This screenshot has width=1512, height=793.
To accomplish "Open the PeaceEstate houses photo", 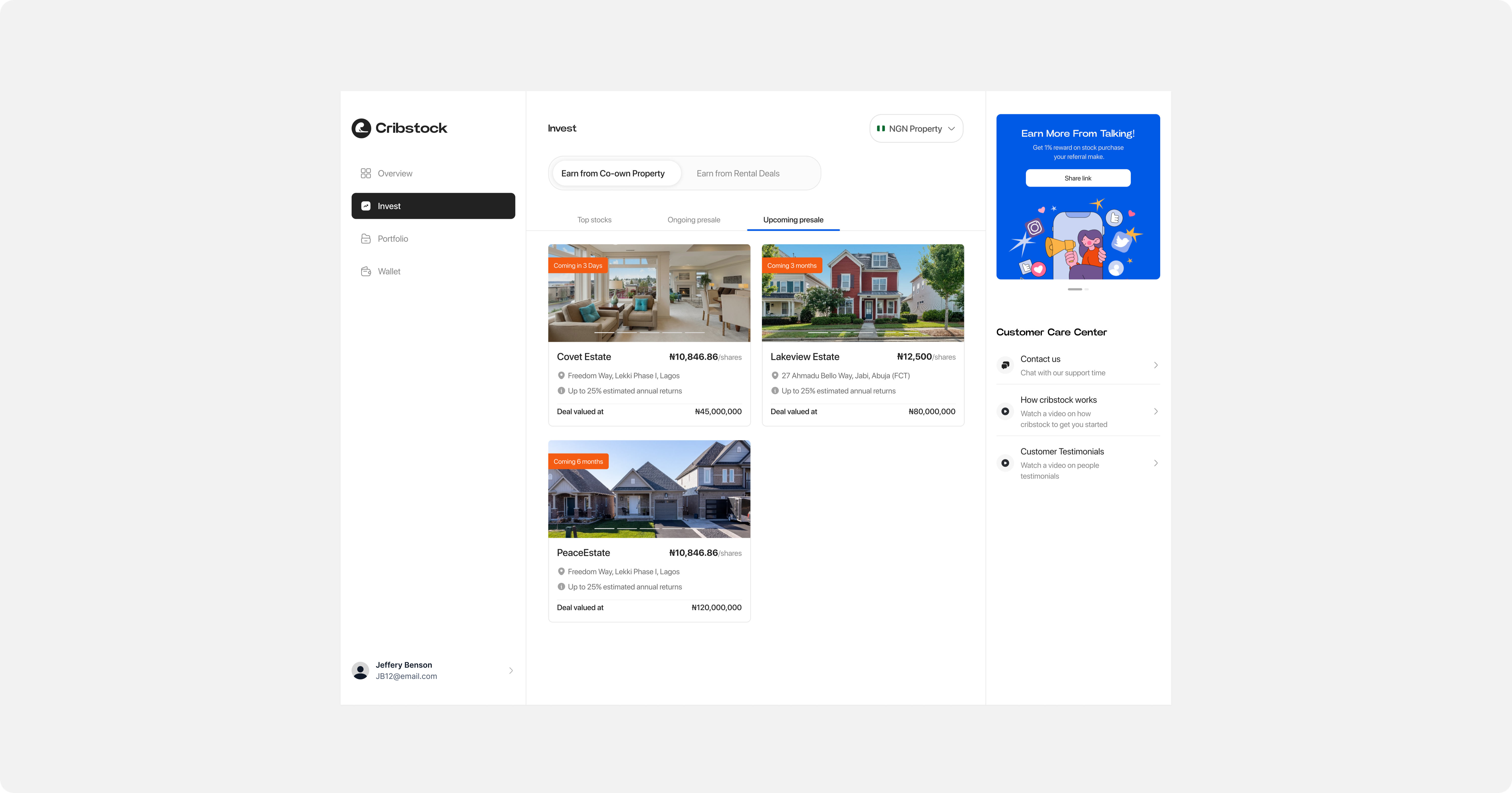I will coord(649,489).
